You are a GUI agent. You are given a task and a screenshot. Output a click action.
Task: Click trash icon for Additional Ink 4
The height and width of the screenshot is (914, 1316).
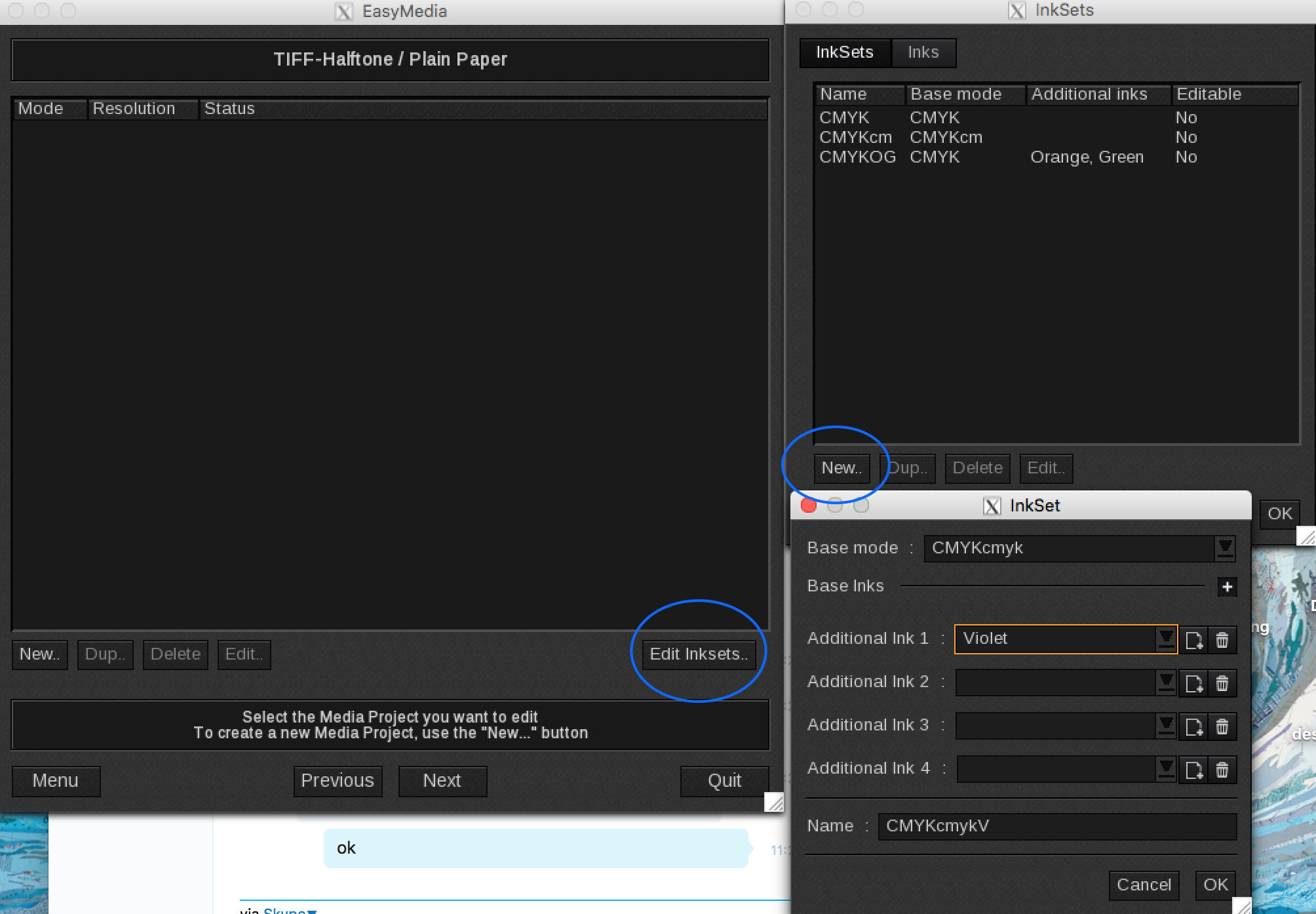click(1222, 770)
